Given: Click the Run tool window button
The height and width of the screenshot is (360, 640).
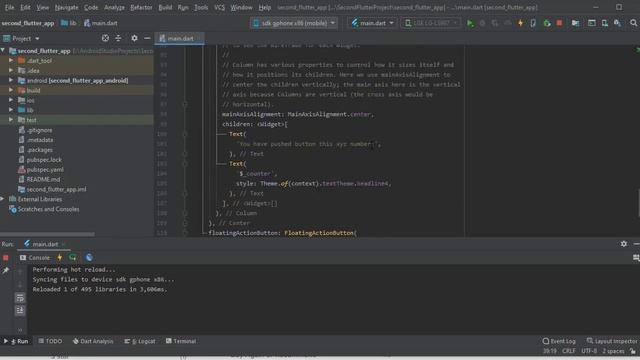Looking at the screenshot, I should (16, 341).
